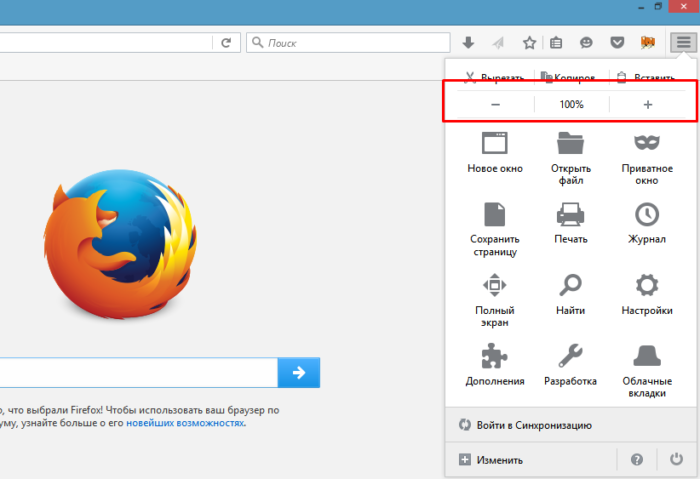Enter full screen via Полный экран
Viewport: 700px width, 479px height.
pyautogui.click(x=495, y=300)
